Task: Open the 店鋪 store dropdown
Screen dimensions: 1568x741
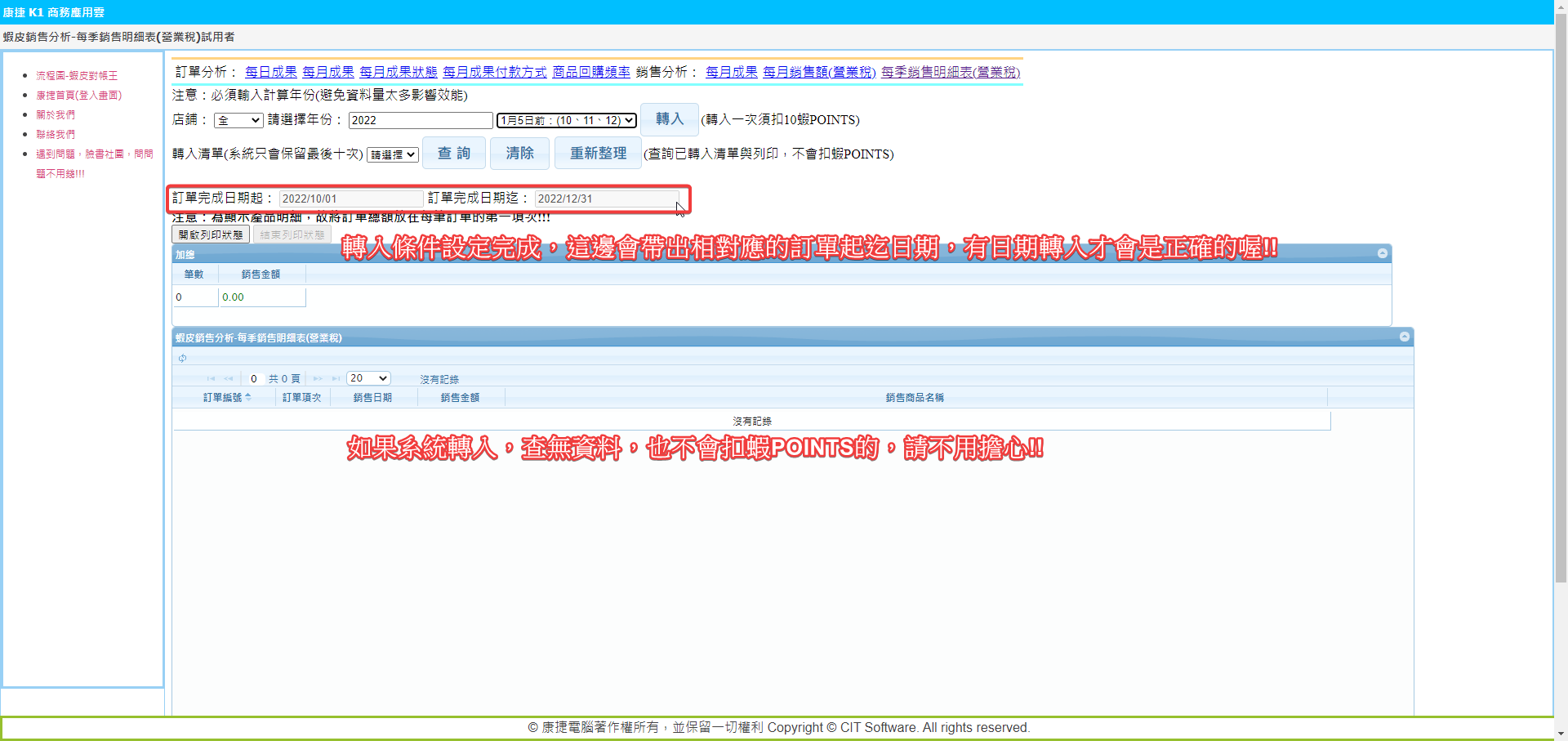Action: [x=238, y=121]
